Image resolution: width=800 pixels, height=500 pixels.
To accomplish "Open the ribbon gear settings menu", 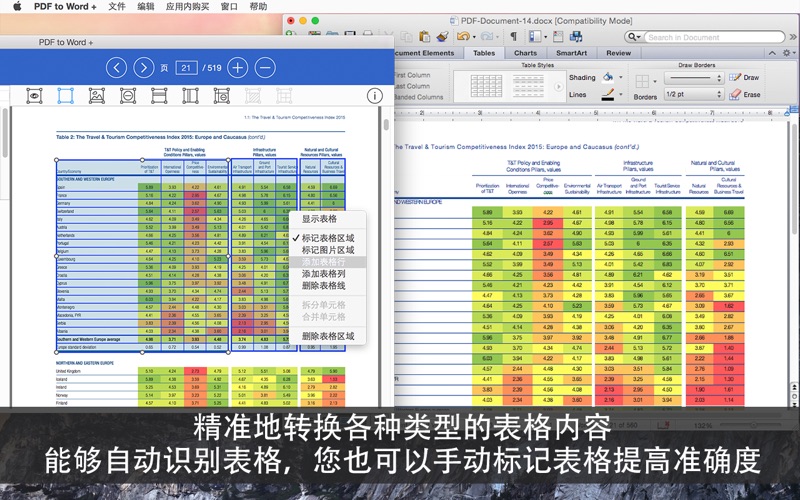I will [x=789, y=53].
